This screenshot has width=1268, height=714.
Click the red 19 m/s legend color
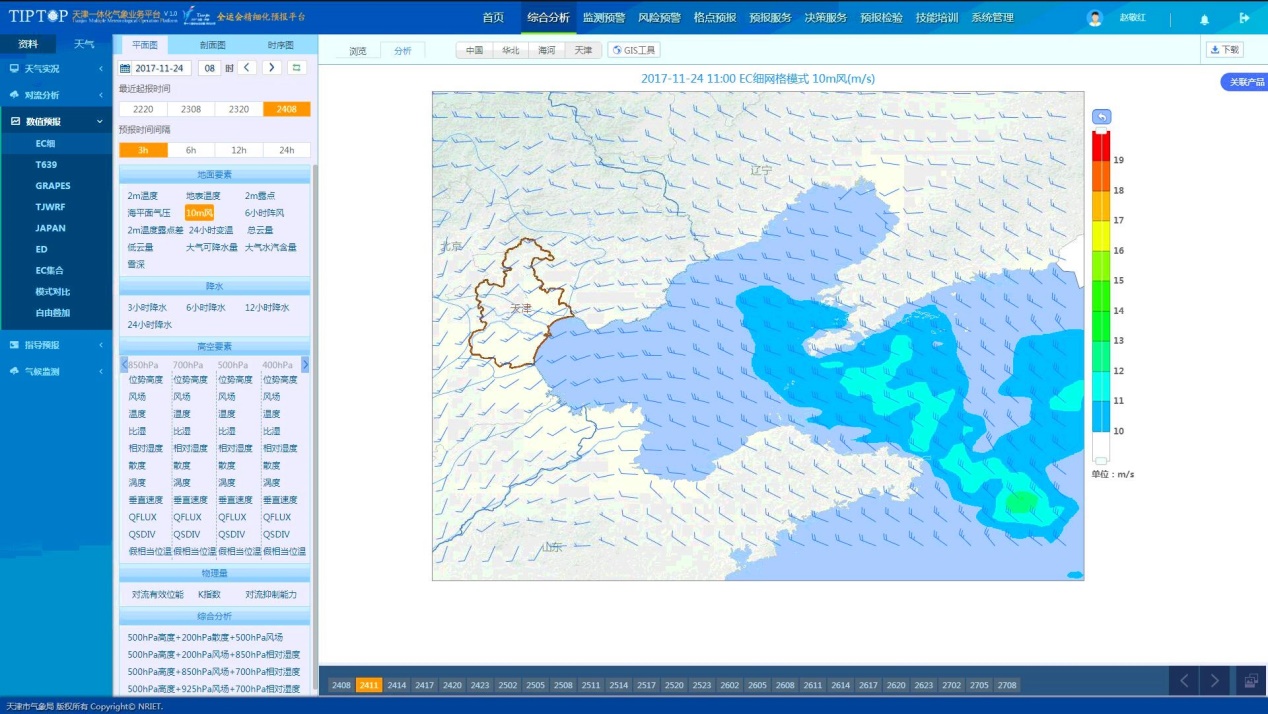click(1100, 147)
